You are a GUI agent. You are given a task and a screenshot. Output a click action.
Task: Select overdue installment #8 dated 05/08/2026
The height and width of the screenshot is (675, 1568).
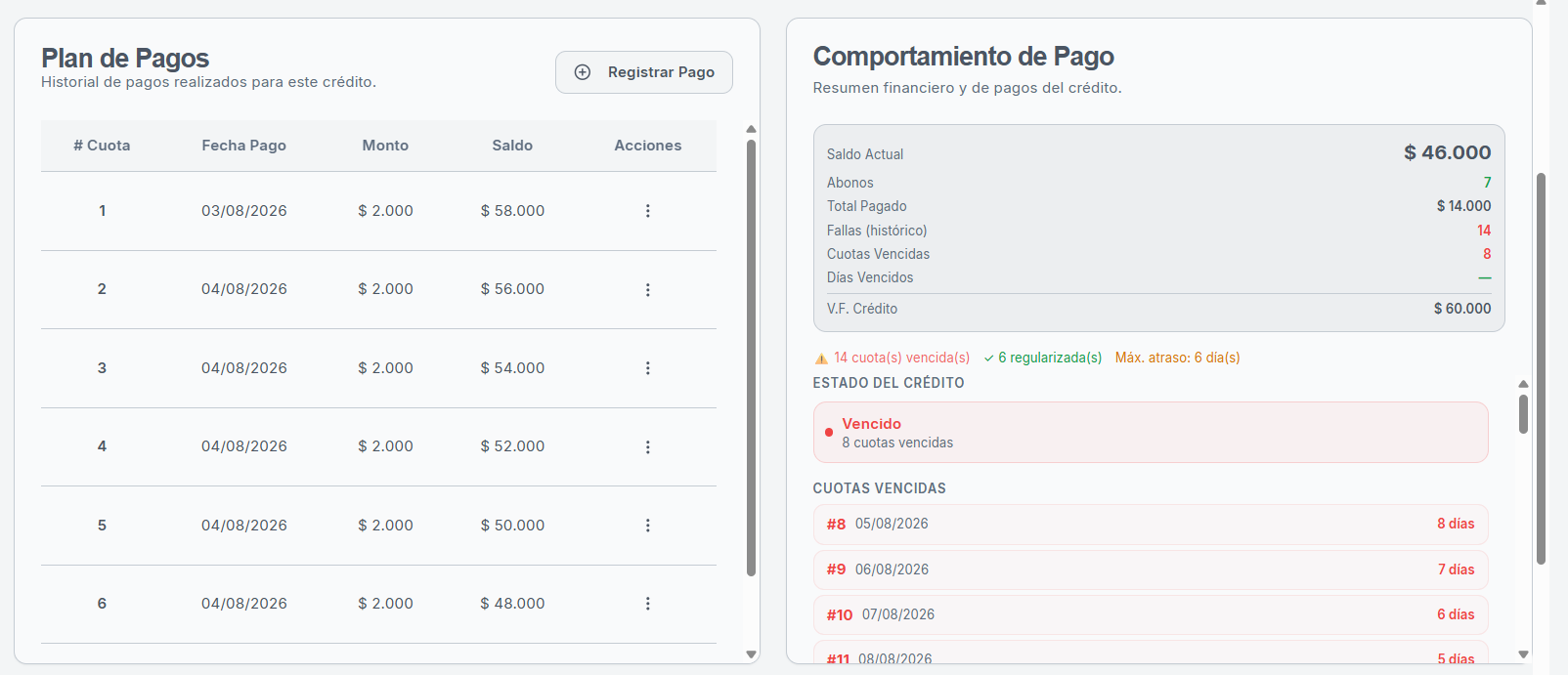point(1151,525)
